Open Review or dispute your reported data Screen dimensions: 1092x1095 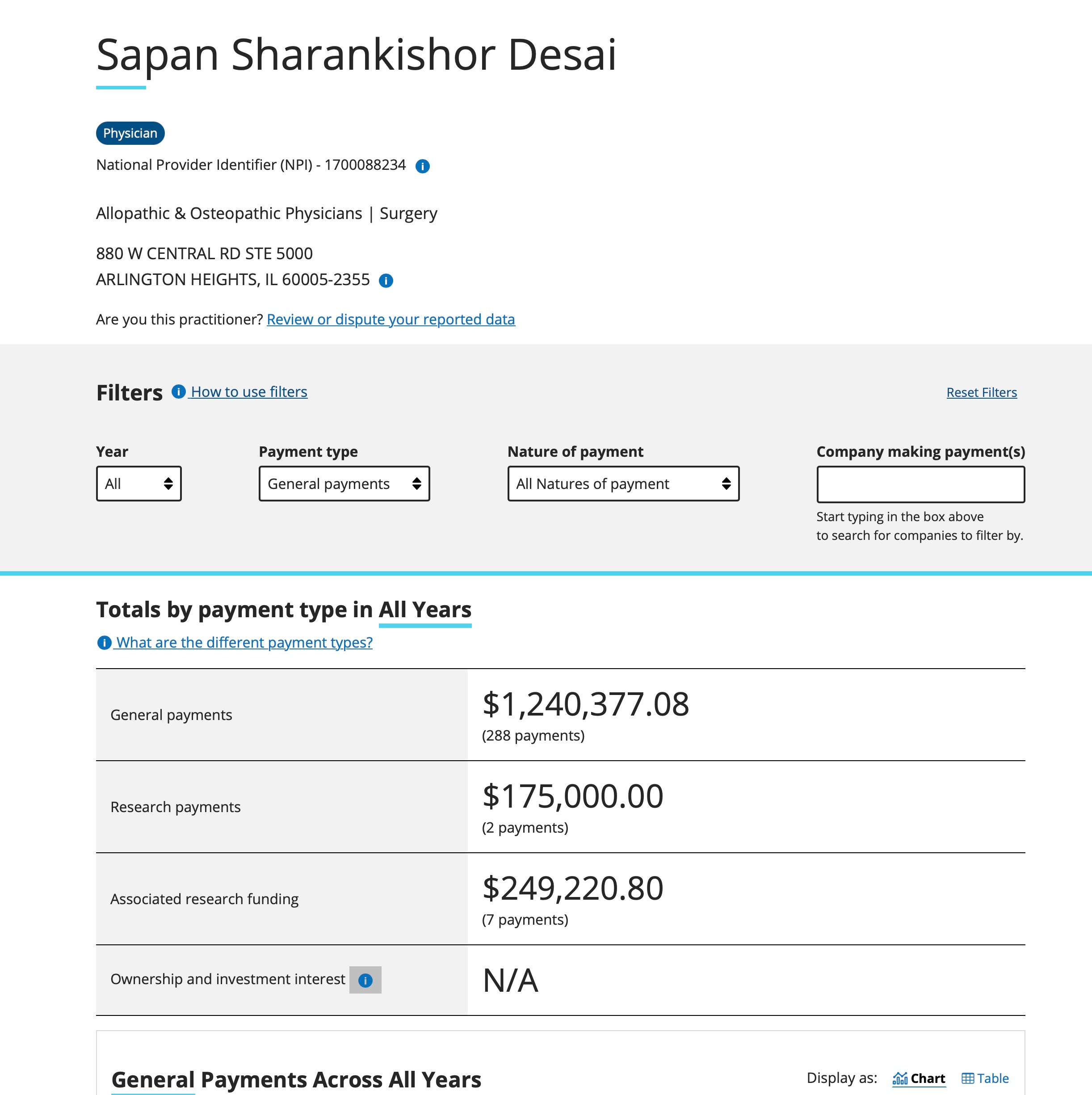click(x=391, y=320)
